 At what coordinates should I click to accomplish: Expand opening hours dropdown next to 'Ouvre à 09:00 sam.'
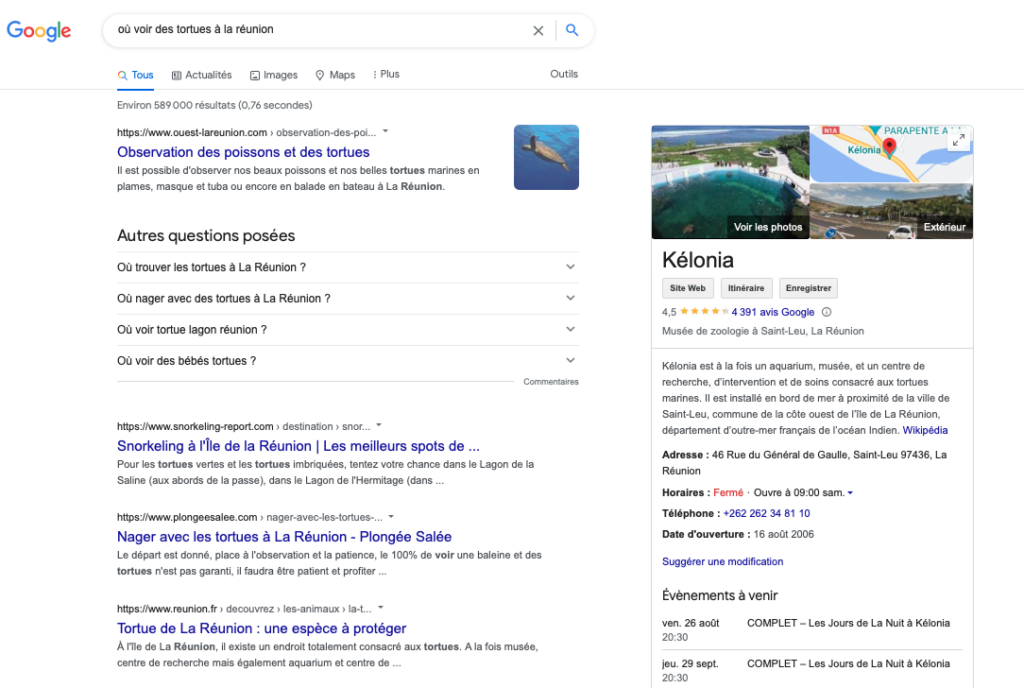850,493
